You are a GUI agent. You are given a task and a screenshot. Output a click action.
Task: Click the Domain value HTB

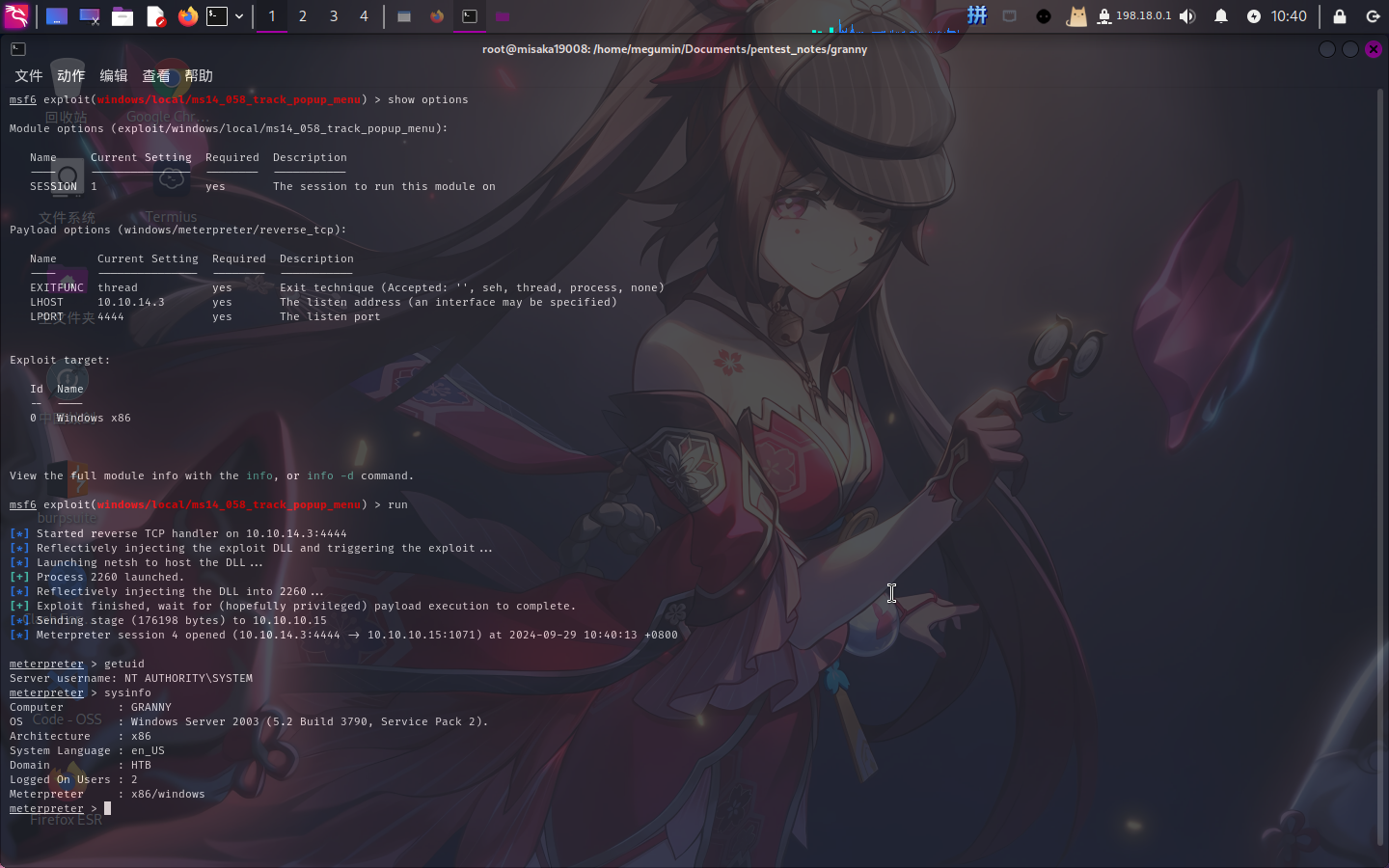coord(141,765)
